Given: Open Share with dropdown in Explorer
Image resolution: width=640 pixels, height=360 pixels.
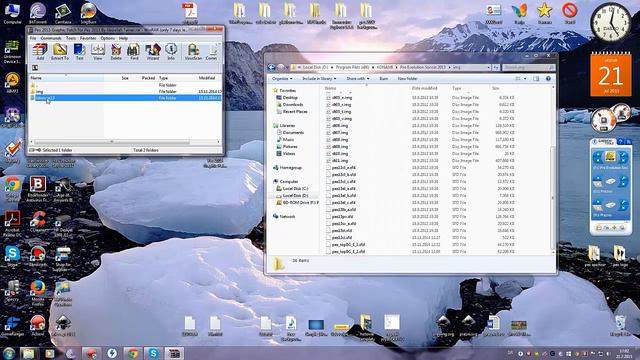Looking at the screenshot, I should tap(358, 78).
